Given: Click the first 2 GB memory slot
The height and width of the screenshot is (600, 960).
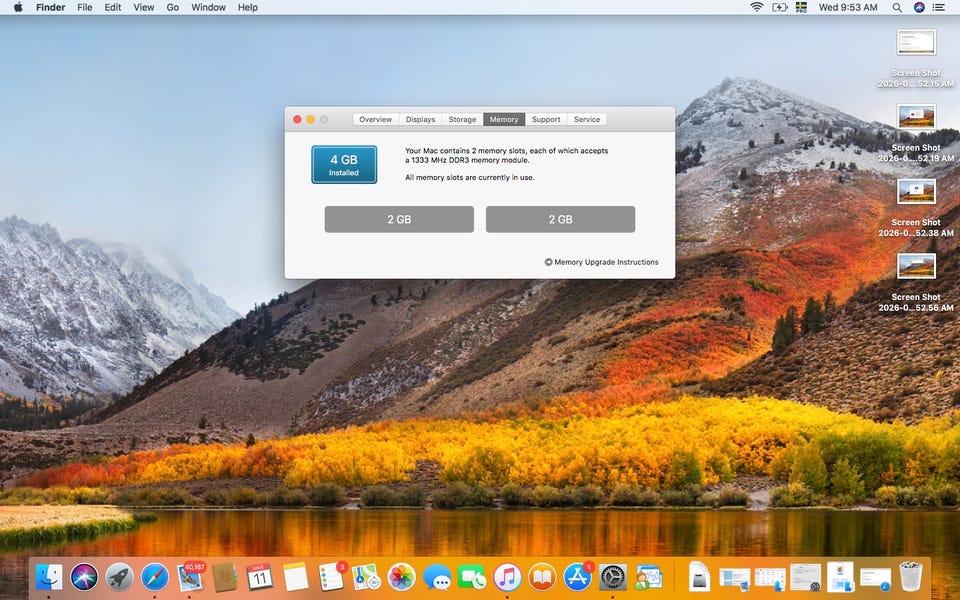Looking at the screenshot, I should point(399,219).
